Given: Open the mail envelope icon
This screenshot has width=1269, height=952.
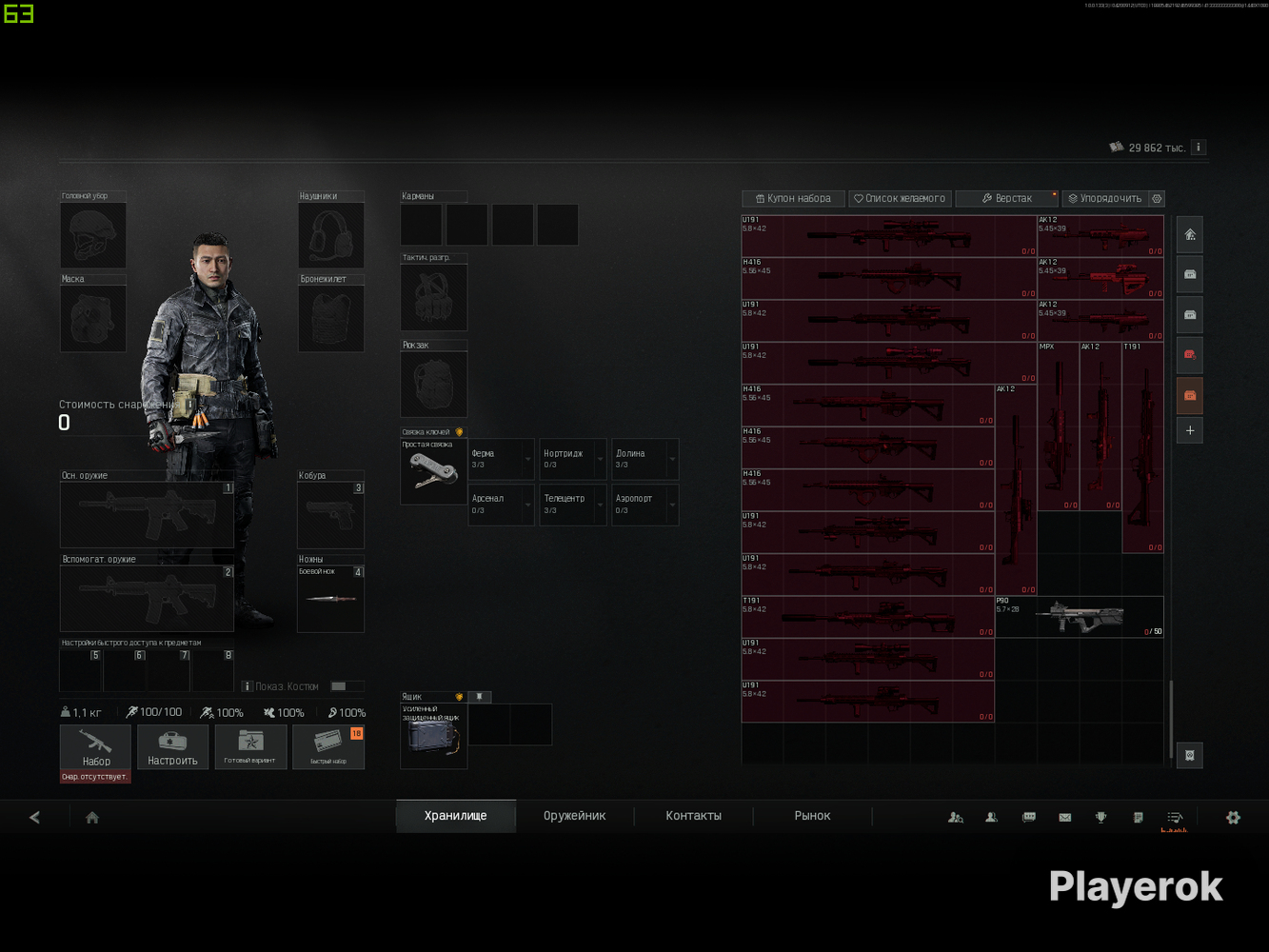Looking at the screenshot, I should click(x=1065, y=817).
